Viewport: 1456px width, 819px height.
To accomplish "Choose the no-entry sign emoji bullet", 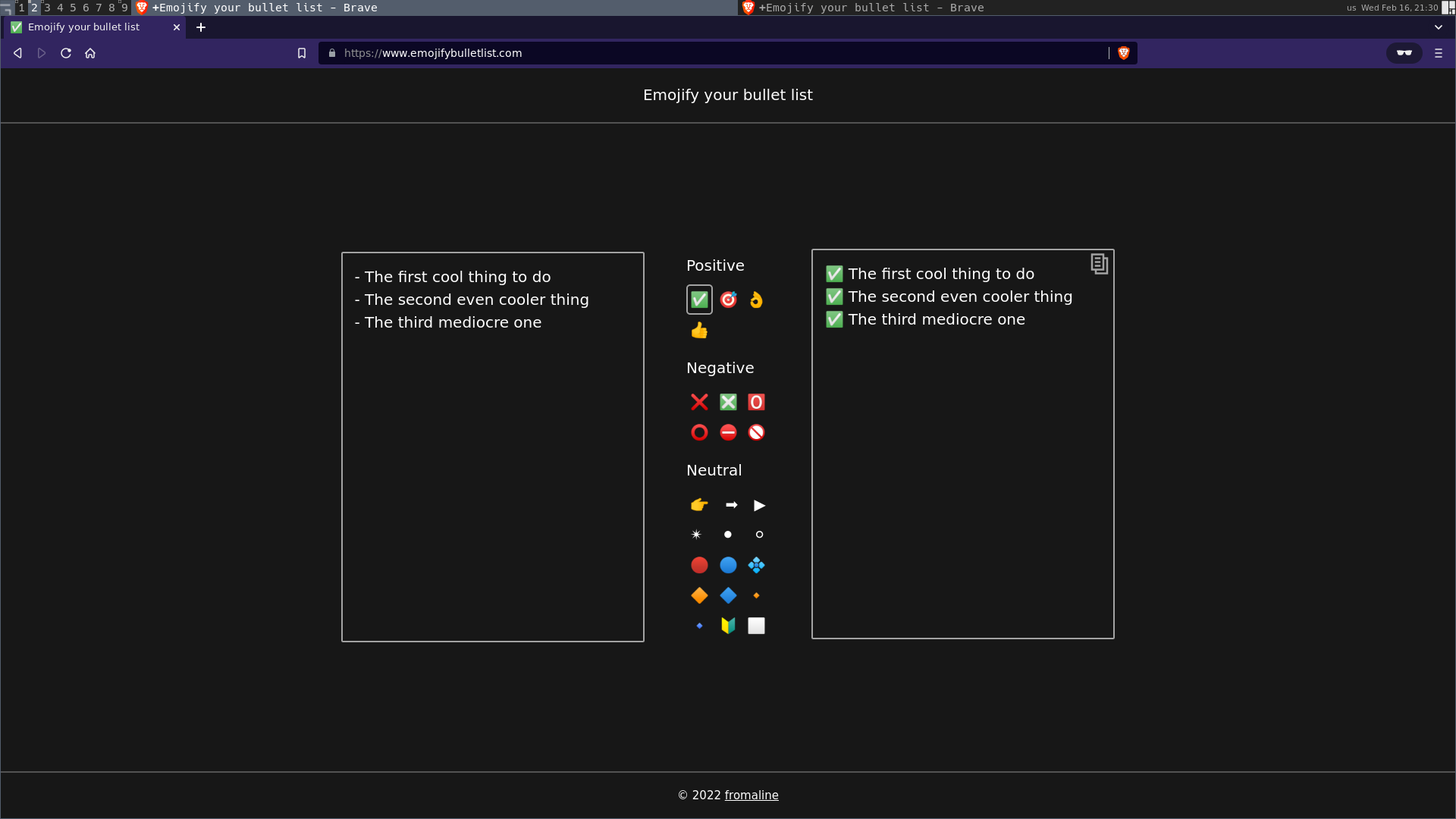I will [728, 432].
